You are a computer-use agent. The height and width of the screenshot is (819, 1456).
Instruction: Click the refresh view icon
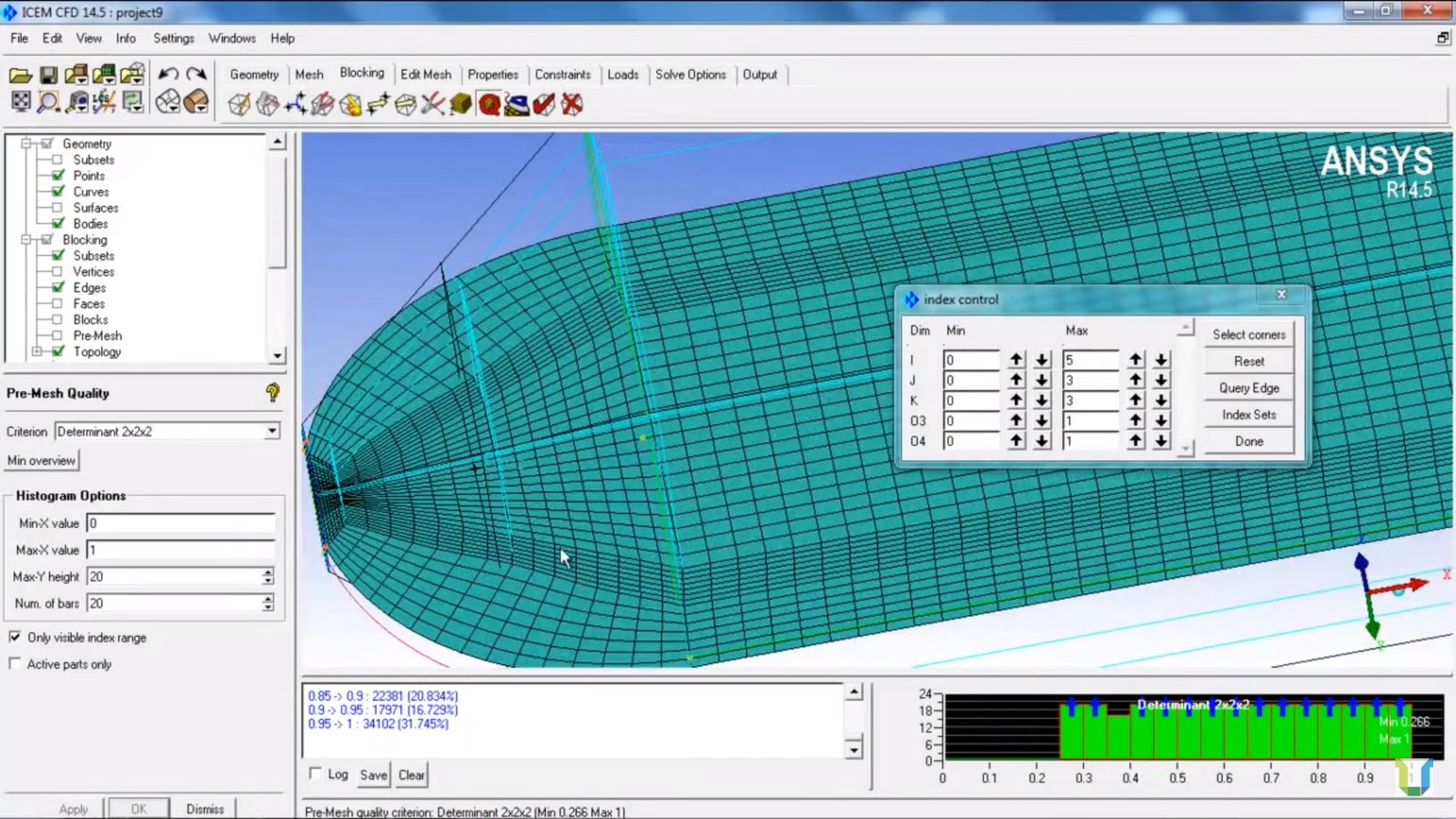click(133, 102)
